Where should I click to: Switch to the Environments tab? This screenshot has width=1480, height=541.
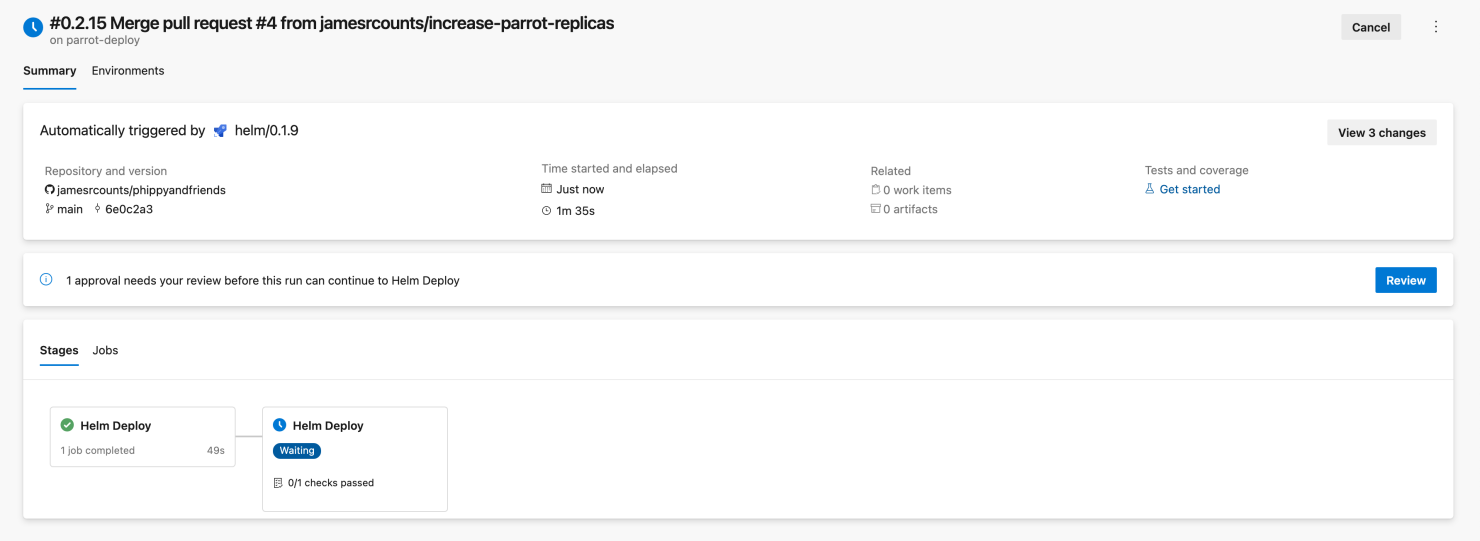(x=128, y=71)
